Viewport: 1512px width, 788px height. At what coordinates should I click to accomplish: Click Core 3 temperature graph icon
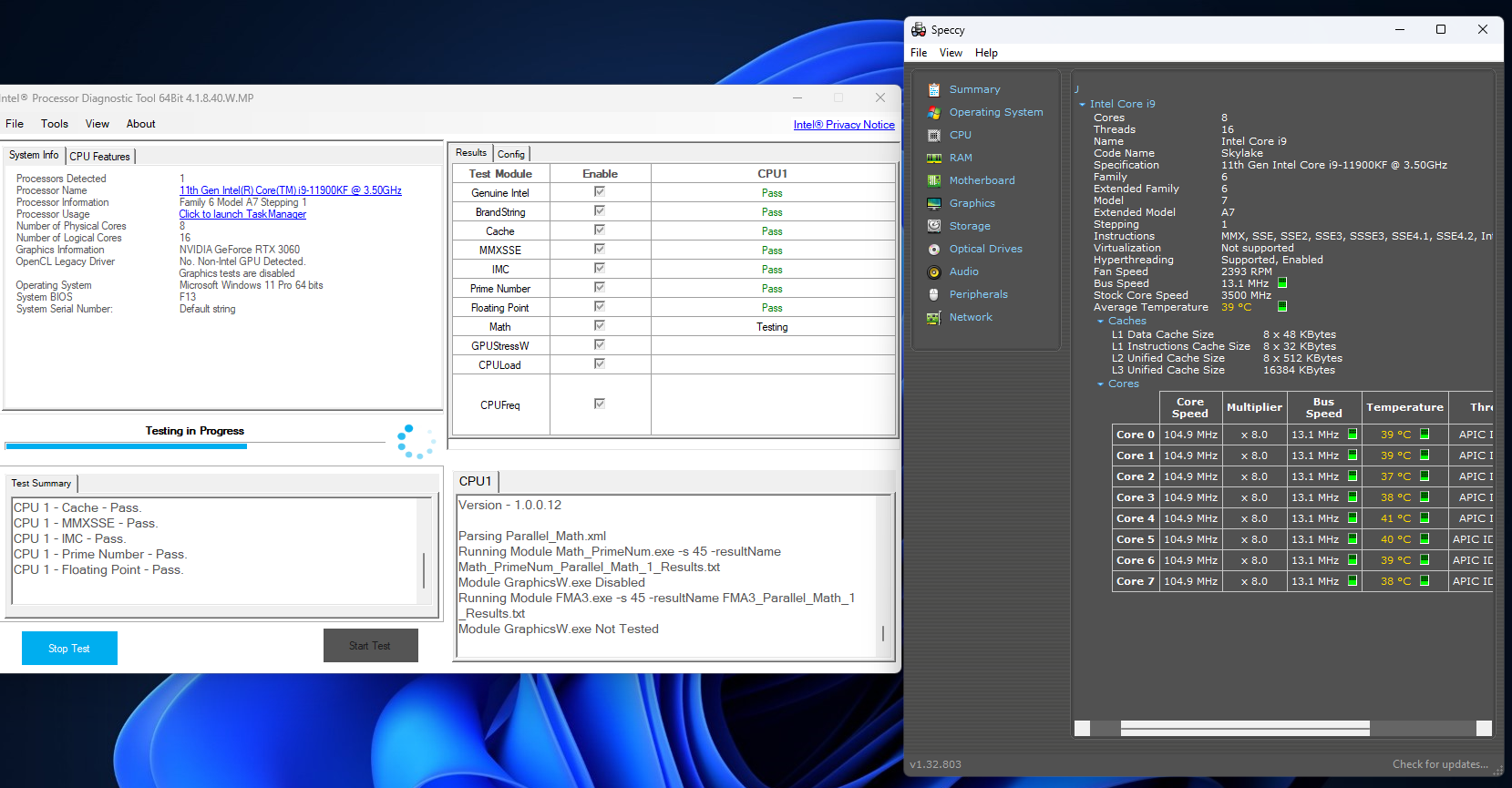click(x=1425, y=497)
